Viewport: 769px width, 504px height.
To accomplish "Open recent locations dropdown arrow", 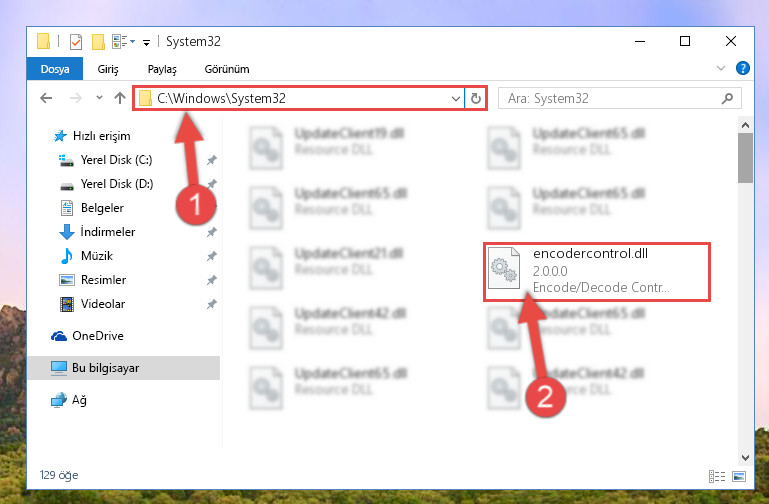I will (100, 98).
